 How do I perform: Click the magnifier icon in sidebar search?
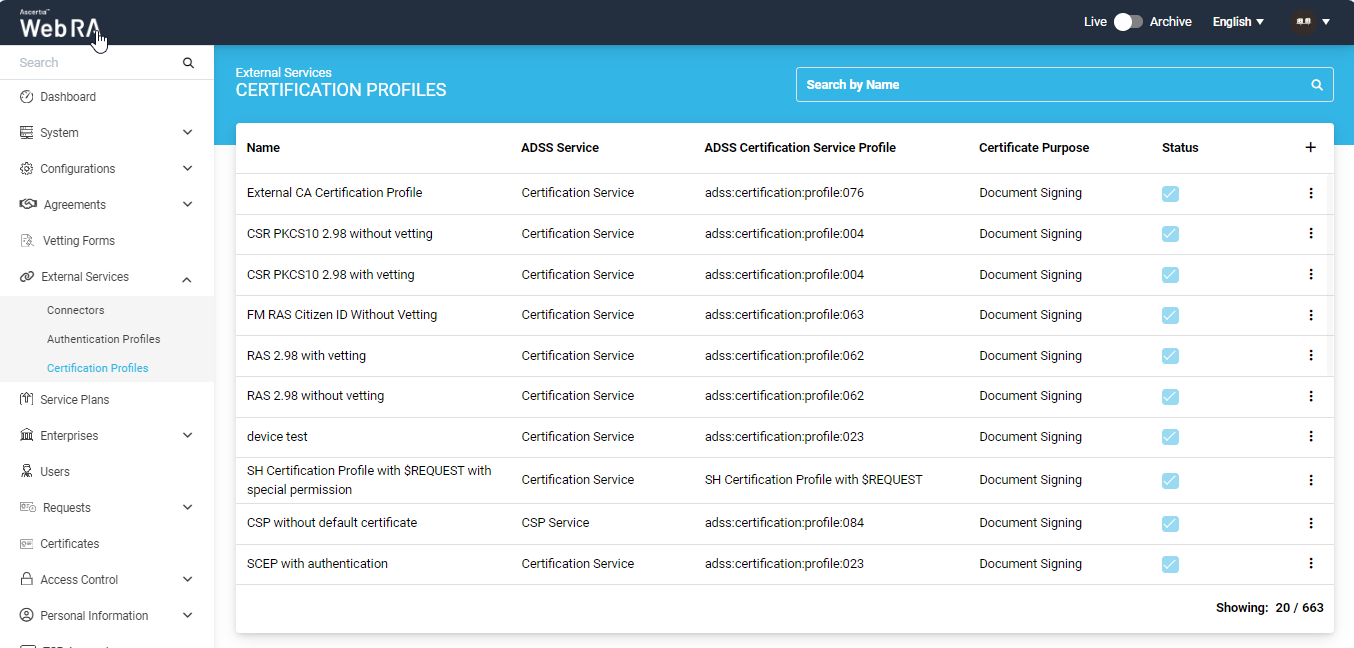tap(188, 63)
